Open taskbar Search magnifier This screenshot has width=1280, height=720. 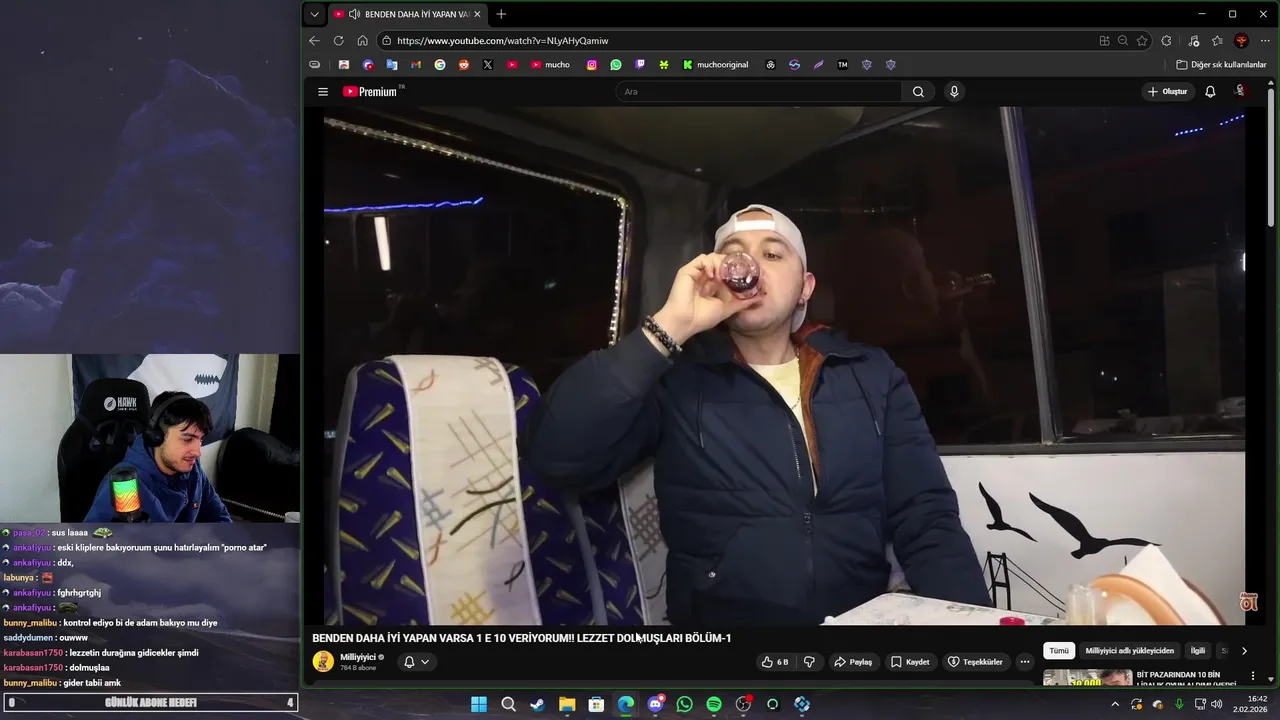pyautogui.click(x=508, y=704)
